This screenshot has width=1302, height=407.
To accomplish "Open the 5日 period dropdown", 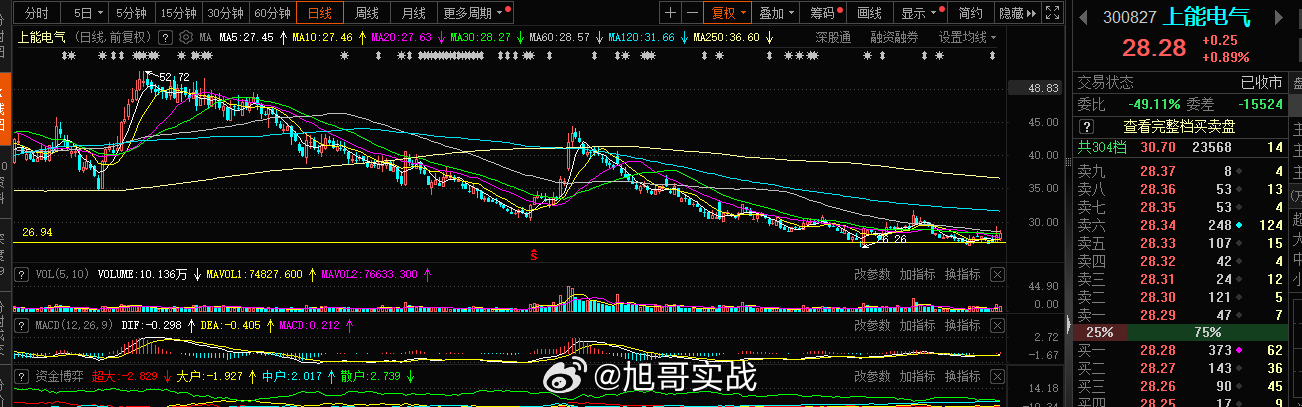I will tap(86, 13).
